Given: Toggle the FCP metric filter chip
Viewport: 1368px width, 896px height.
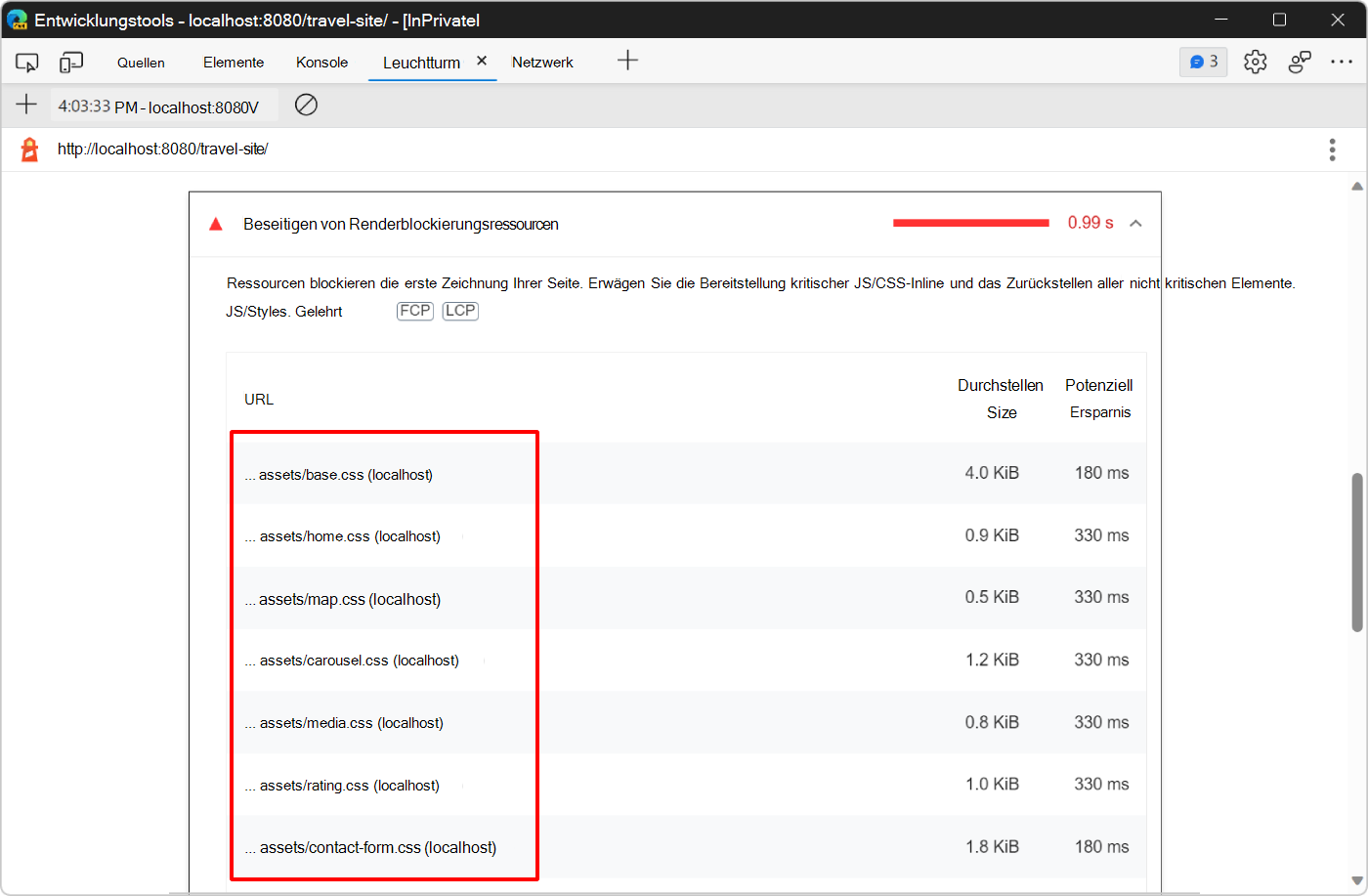Looking at the screenshot, I should pyautogui.click(x=414, y=310).
